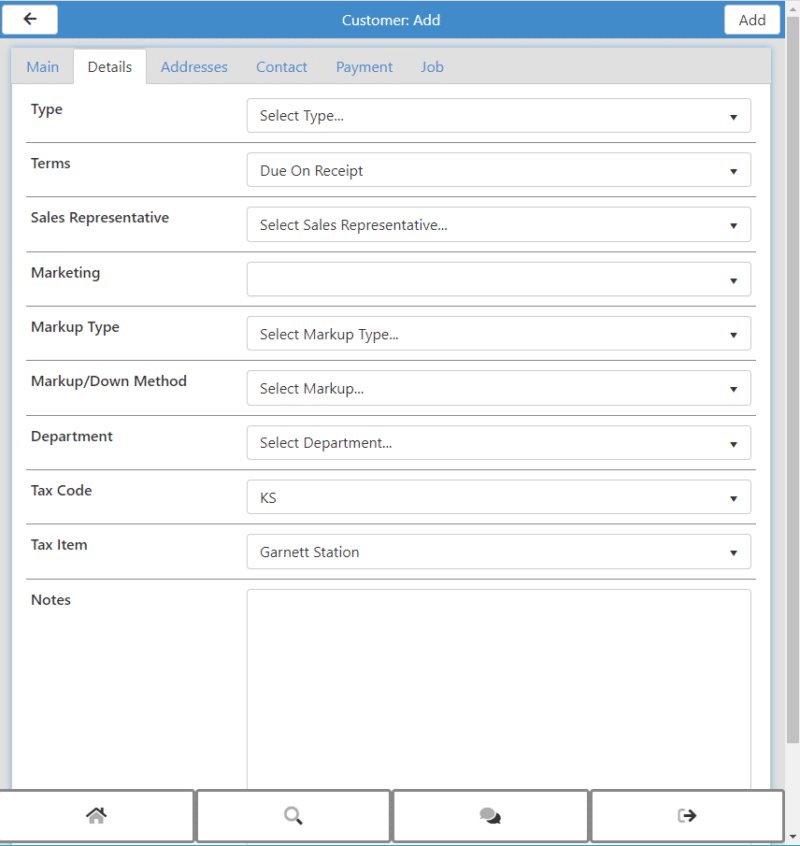Switch to the Main tab
The height and width of the screenshot is (846, 800).
42,66
